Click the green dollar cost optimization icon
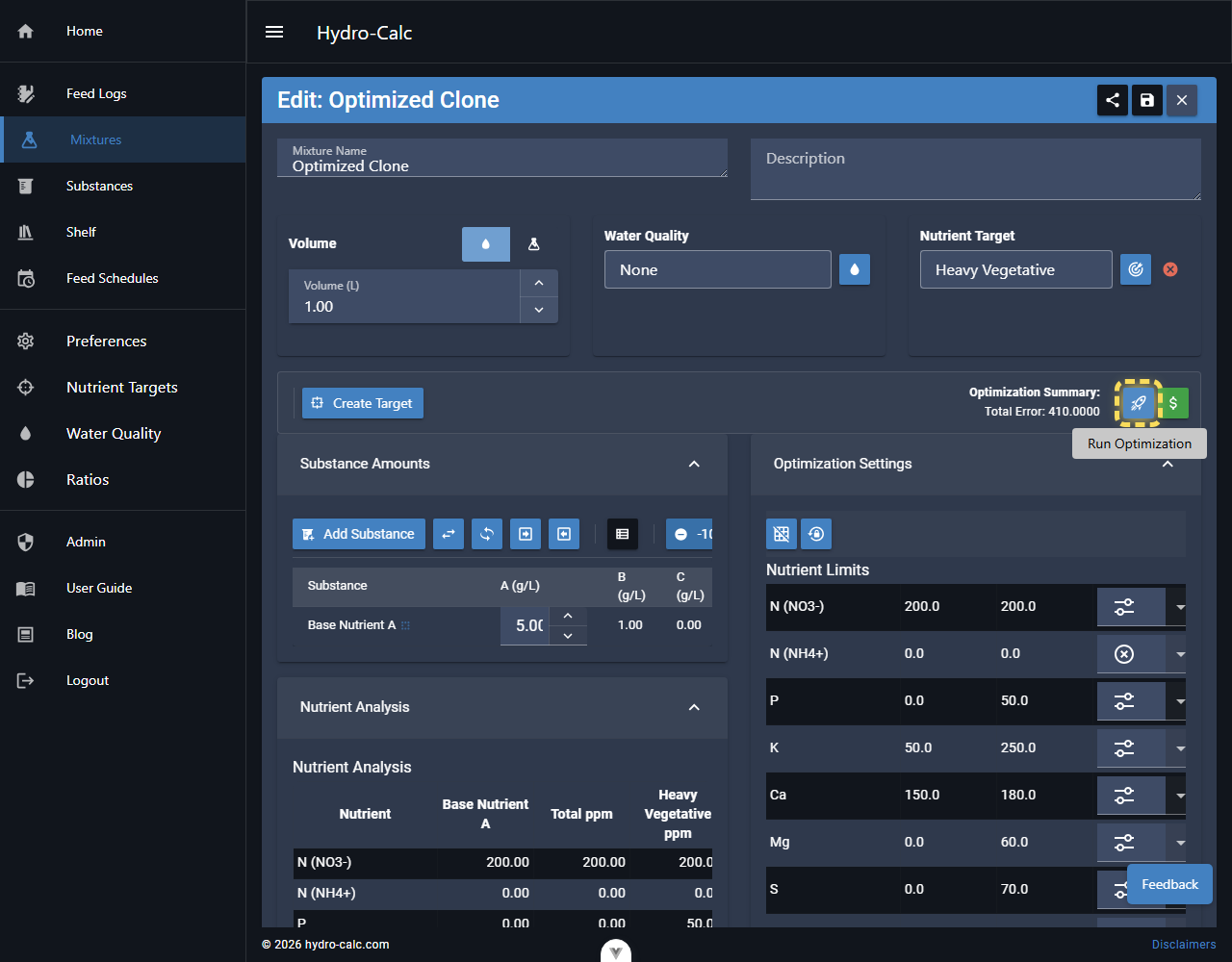1232x962 pixels. [x=1173, y=403]
